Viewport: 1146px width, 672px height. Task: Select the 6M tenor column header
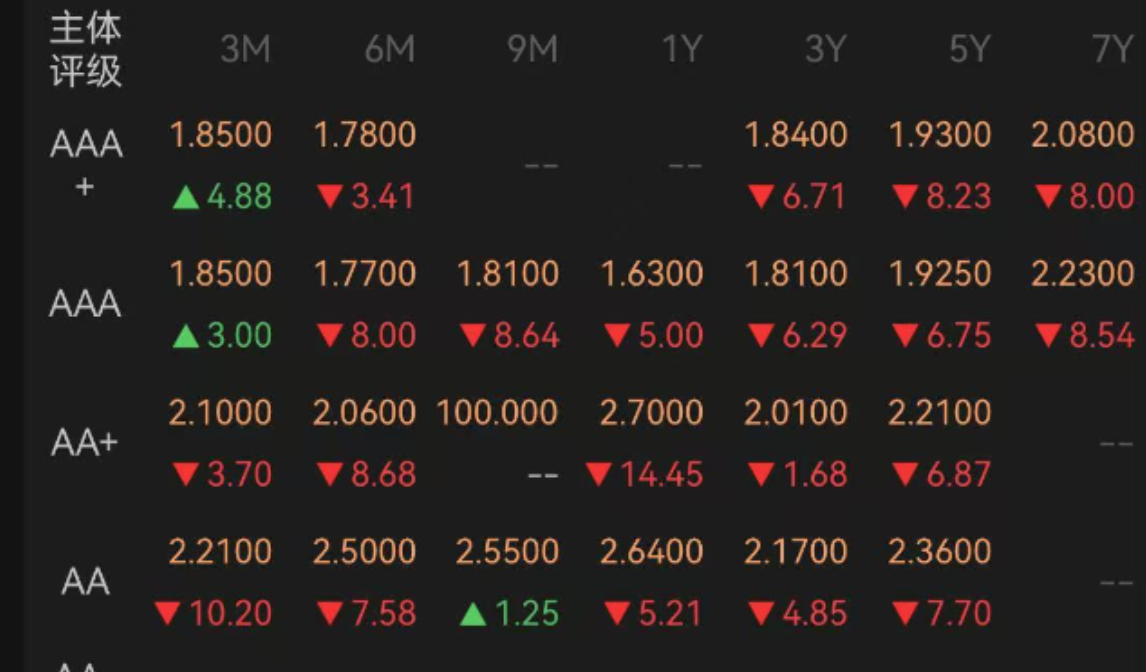tap(389, 49)
